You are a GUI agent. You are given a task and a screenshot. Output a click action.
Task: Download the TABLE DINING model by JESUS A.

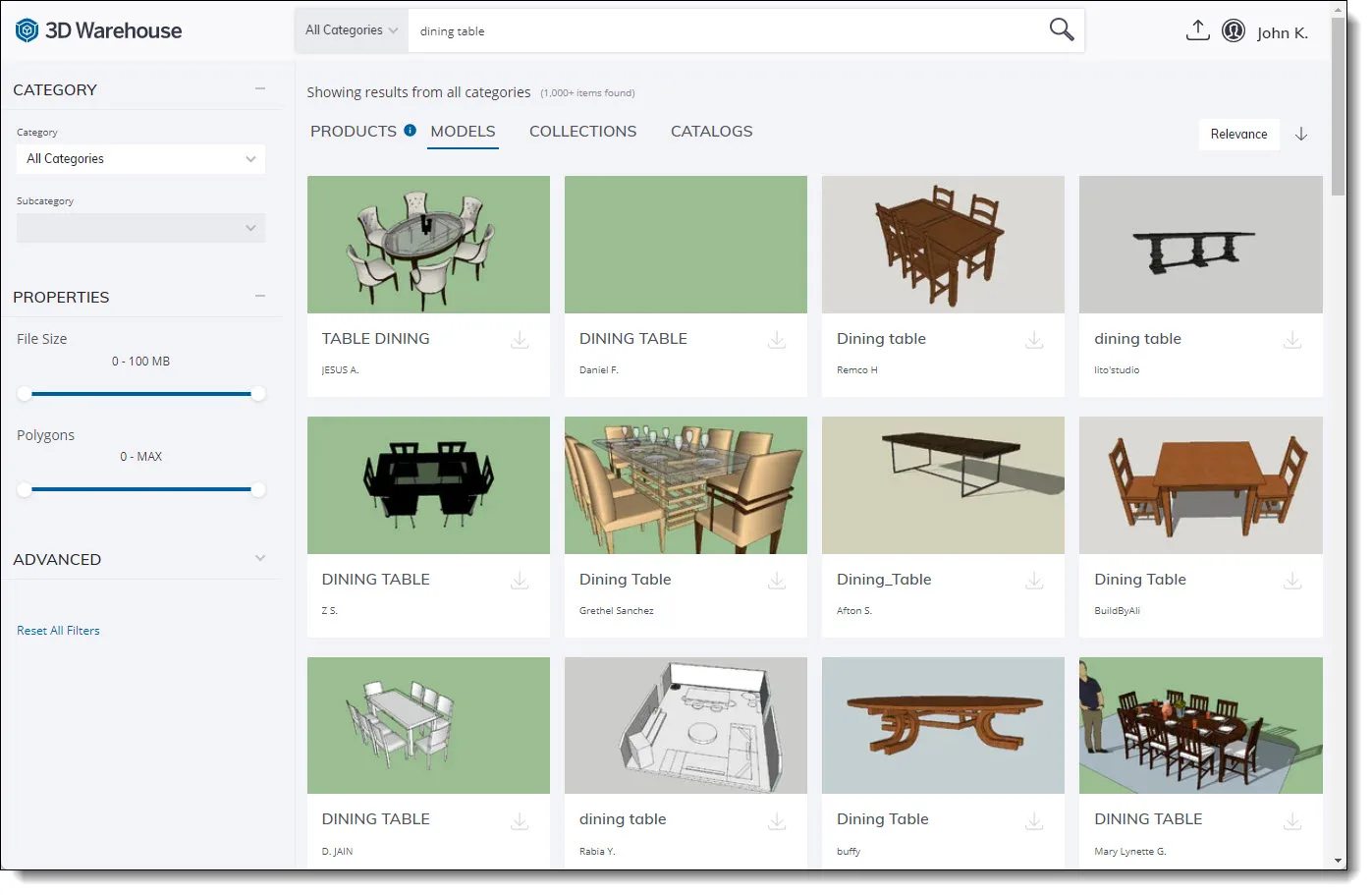click(x=520, y=340)
